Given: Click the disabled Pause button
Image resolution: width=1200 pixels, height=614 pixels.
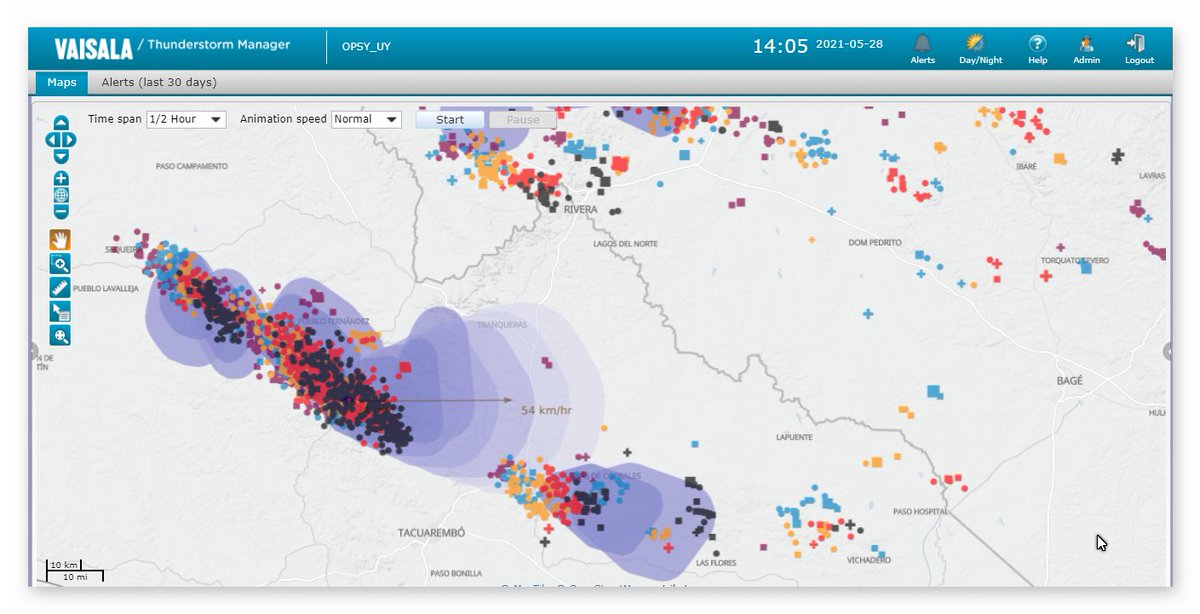Looking at the screenshot, I should click(522, 119).
